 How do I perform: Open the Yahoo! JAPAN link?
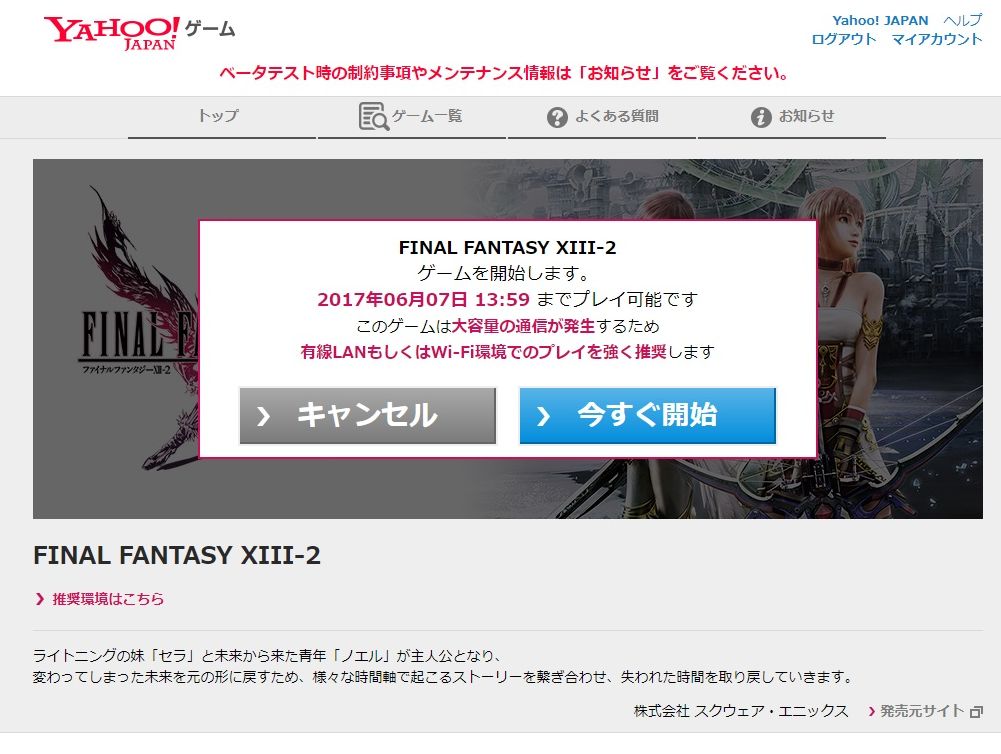click(x=880, y=20)
